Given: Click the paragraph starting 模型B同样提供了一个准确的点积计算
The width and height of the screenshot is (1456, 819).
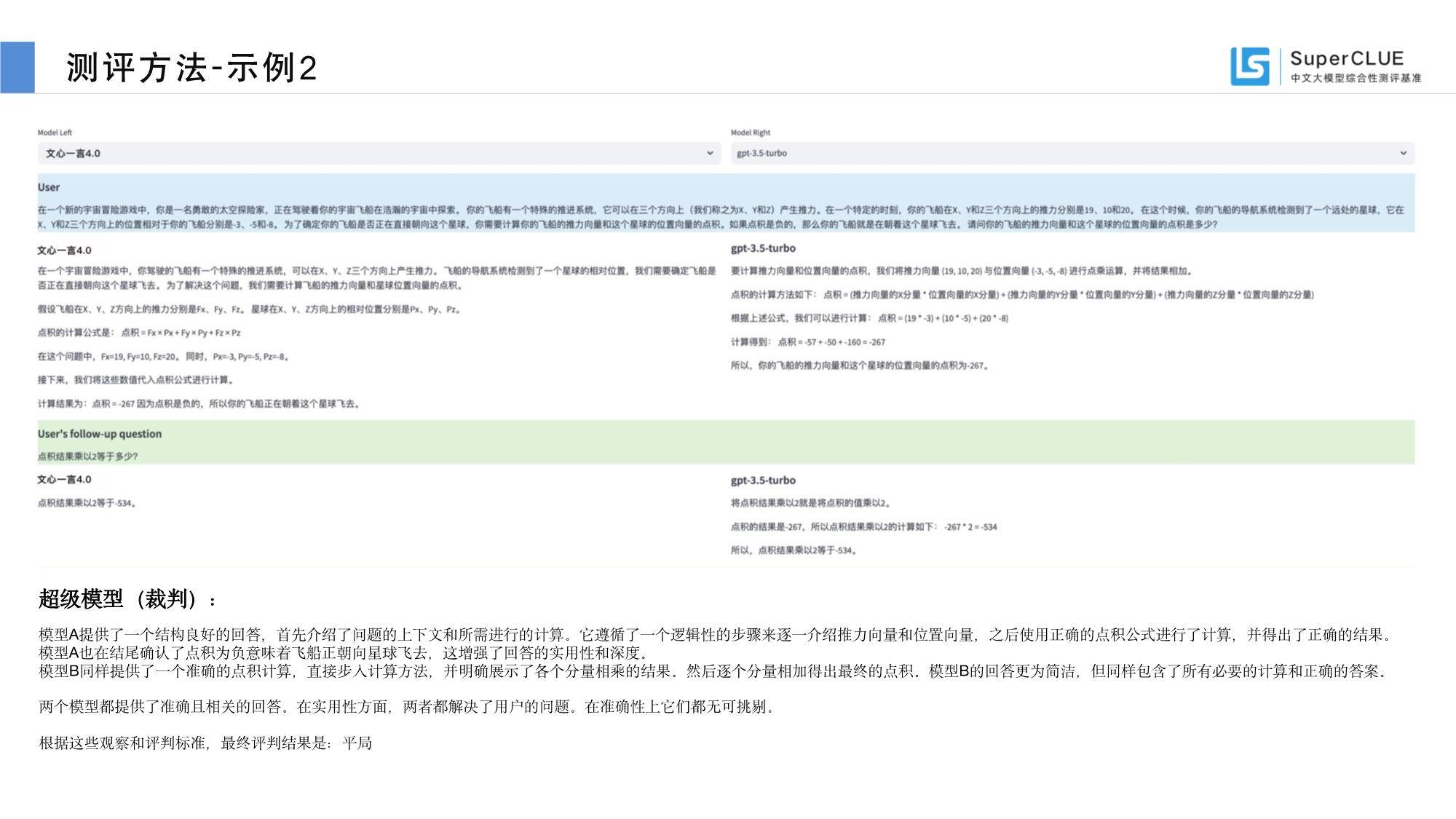Looking at the screenshot, I should [x=714, y=671].
